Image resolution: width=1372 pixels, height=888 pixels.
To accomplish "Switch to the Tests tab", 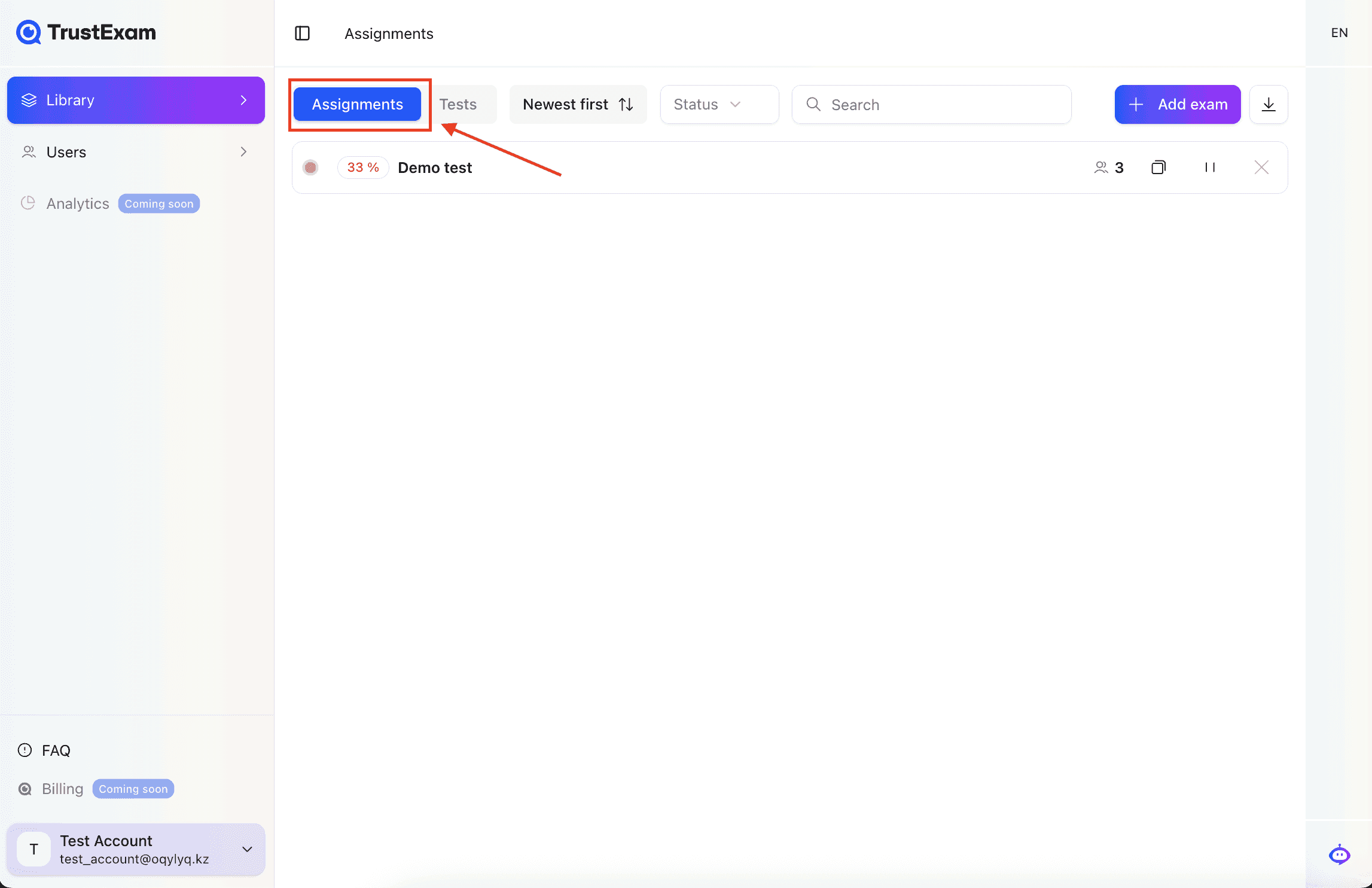I will pyautogui.click(x=458, y=104).
